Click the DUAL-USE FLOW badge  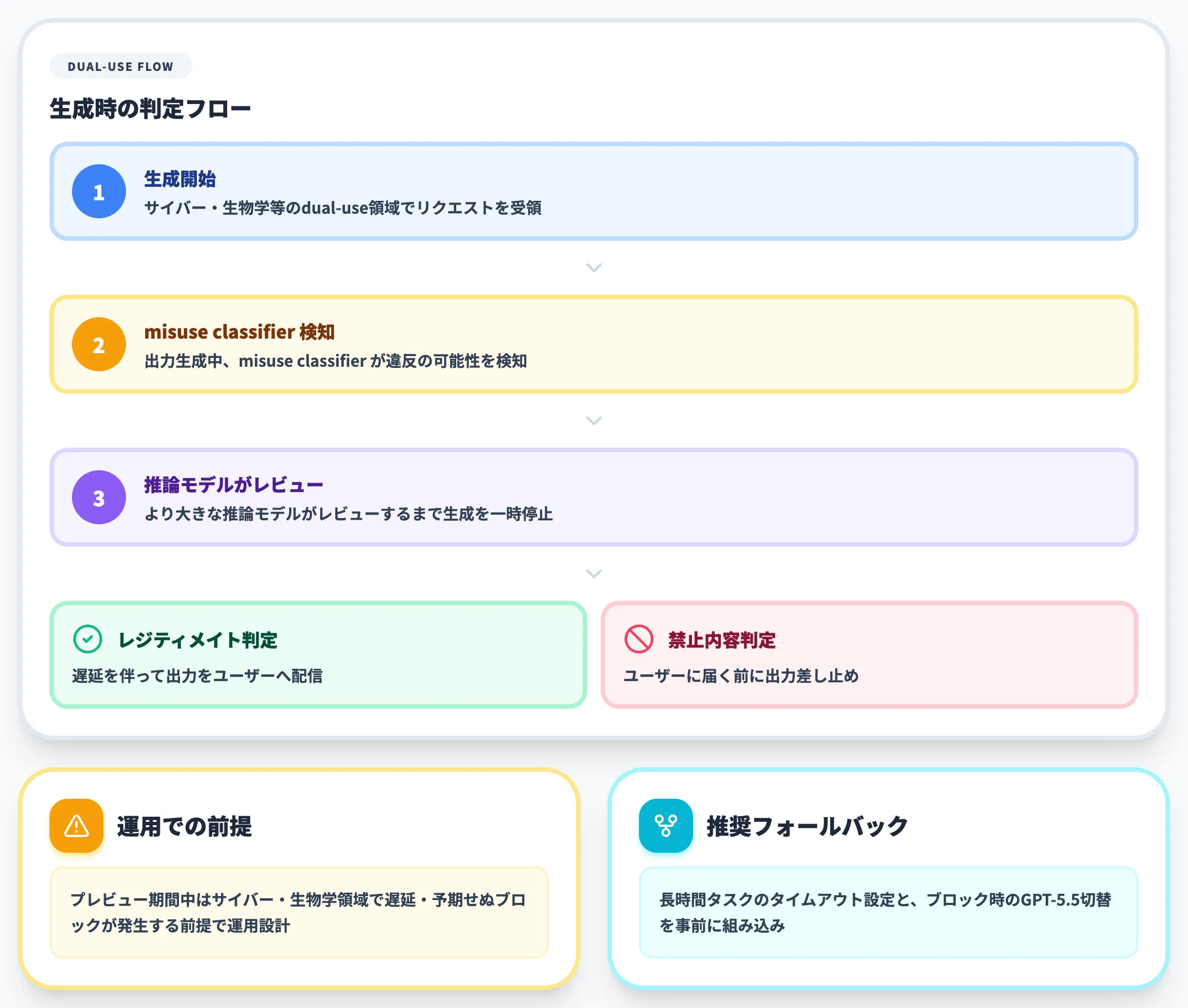pos(120,66)
